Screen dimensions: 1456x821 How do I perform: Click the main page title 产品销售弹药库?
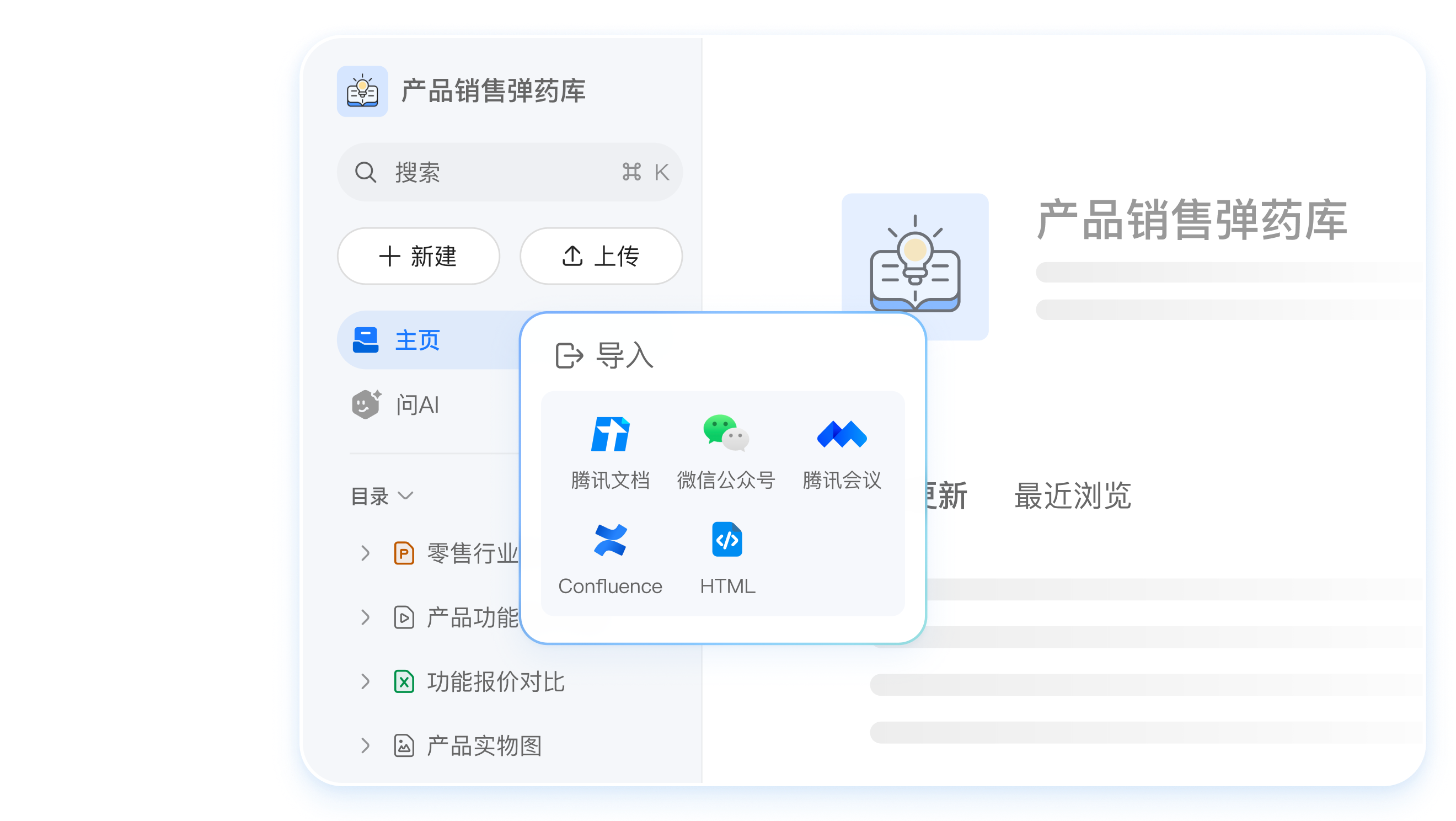(x=1192, y=221)
